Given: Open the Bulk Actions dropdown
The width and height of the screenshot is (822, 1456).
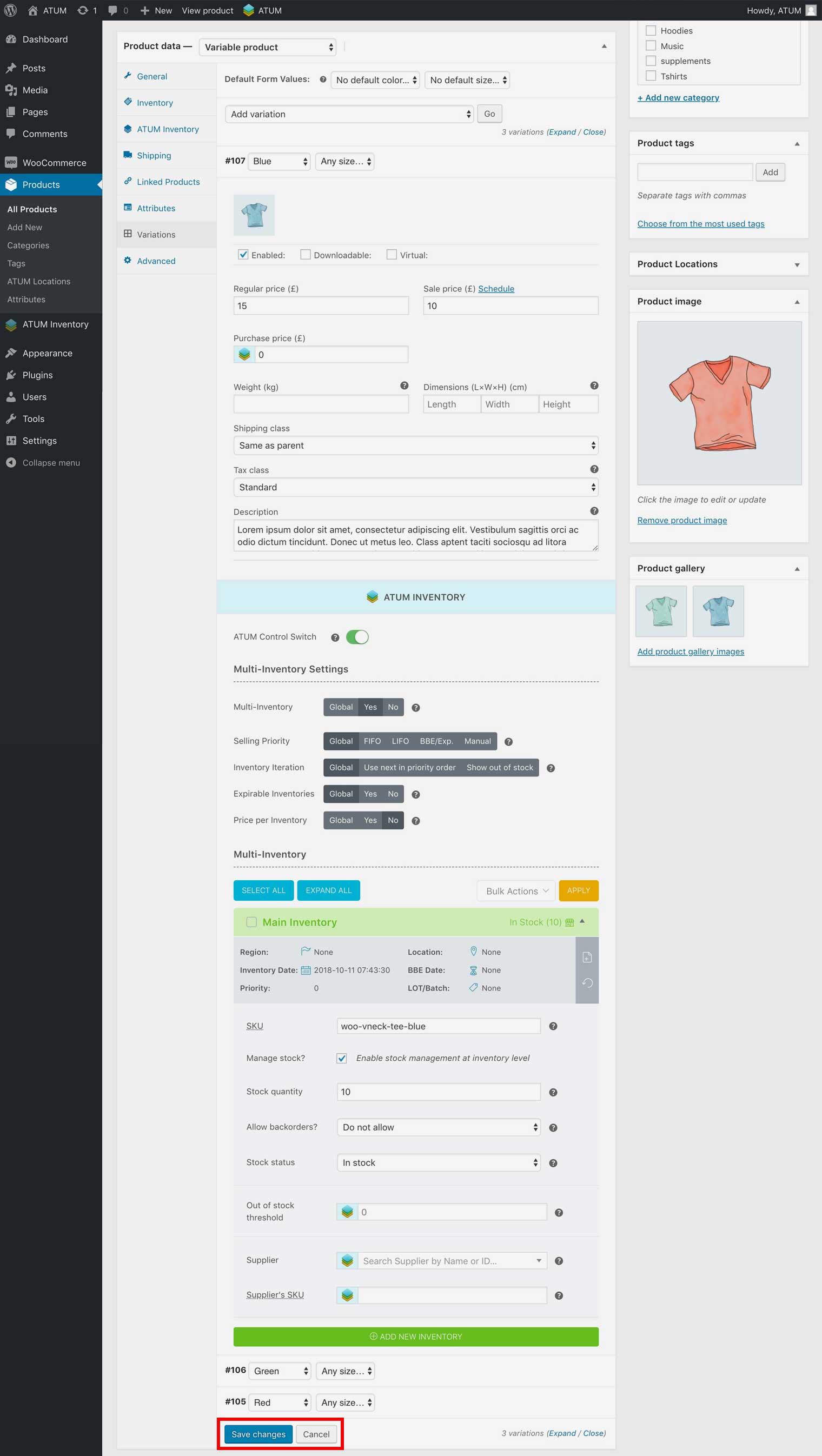Looking at the screenshot, I should [515, 891].
